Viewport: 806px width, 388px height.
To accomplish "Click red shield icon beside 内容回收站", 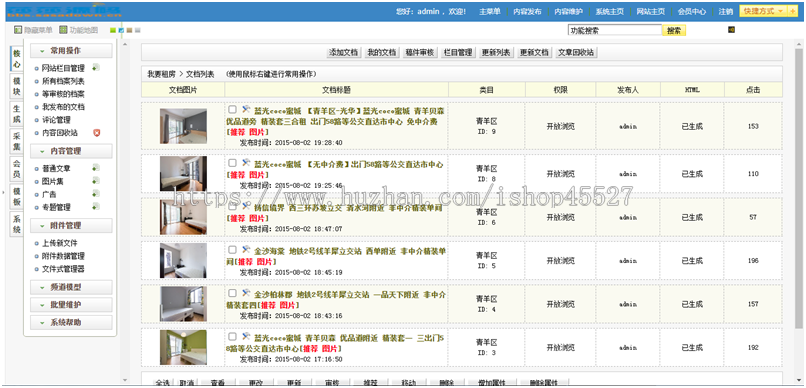I will (x=96, y=133).
